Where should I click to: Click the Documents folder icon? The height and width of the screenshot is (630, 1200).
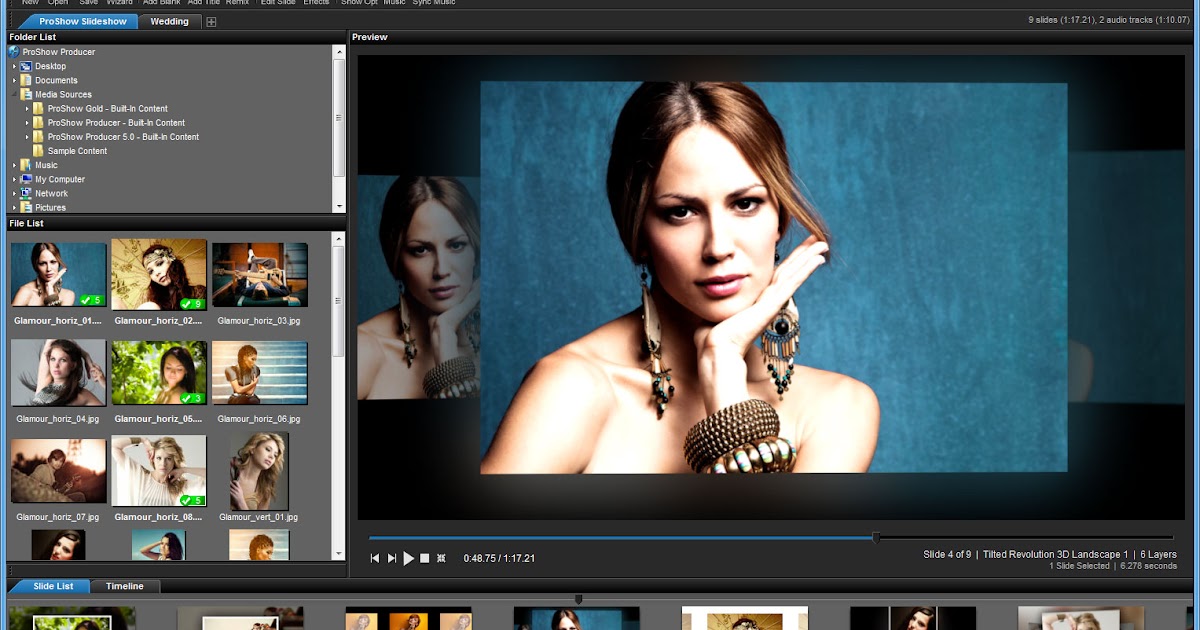[x=26, y=80]
